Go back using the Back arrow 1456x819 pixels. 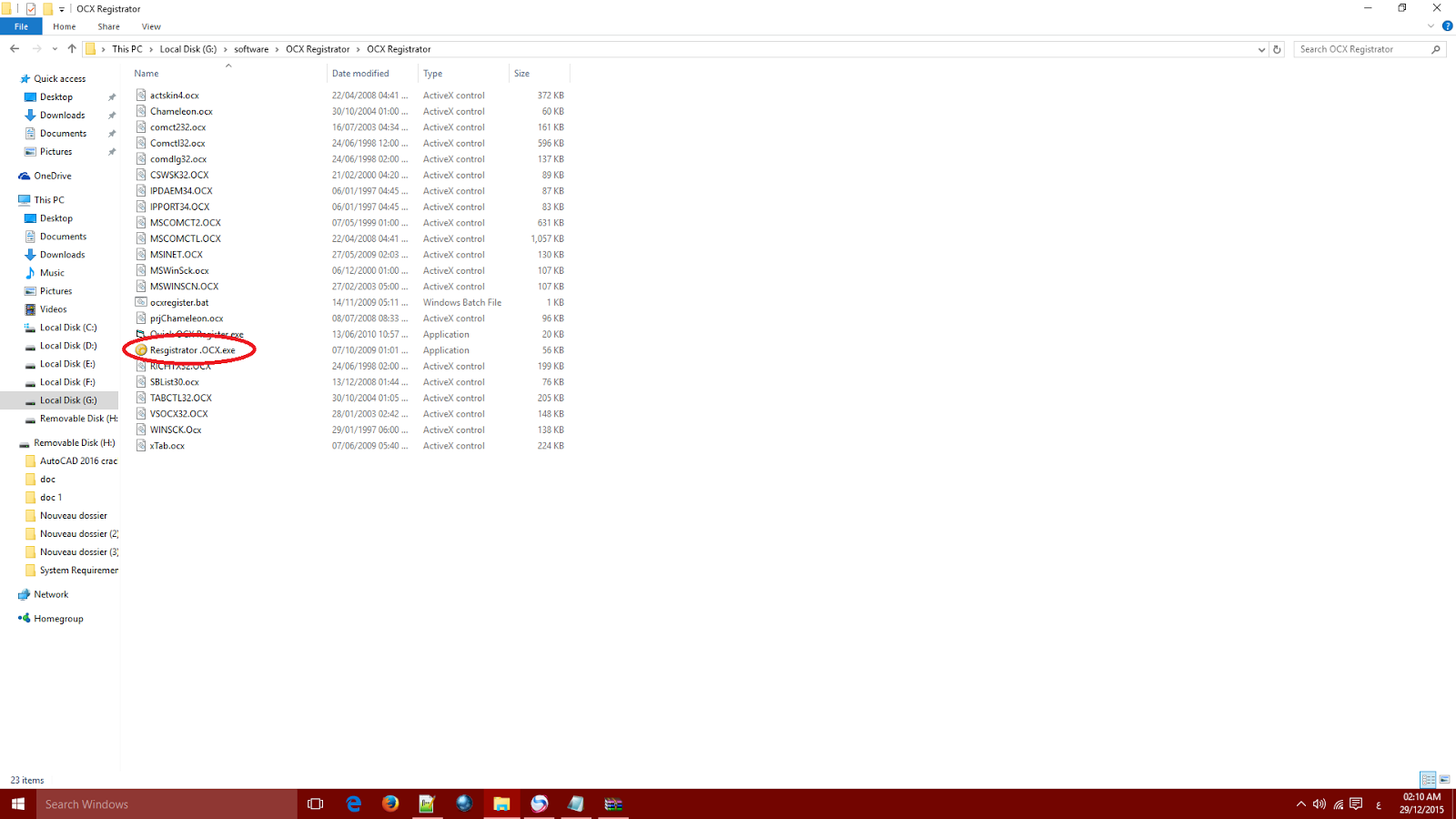pos(15,49)
